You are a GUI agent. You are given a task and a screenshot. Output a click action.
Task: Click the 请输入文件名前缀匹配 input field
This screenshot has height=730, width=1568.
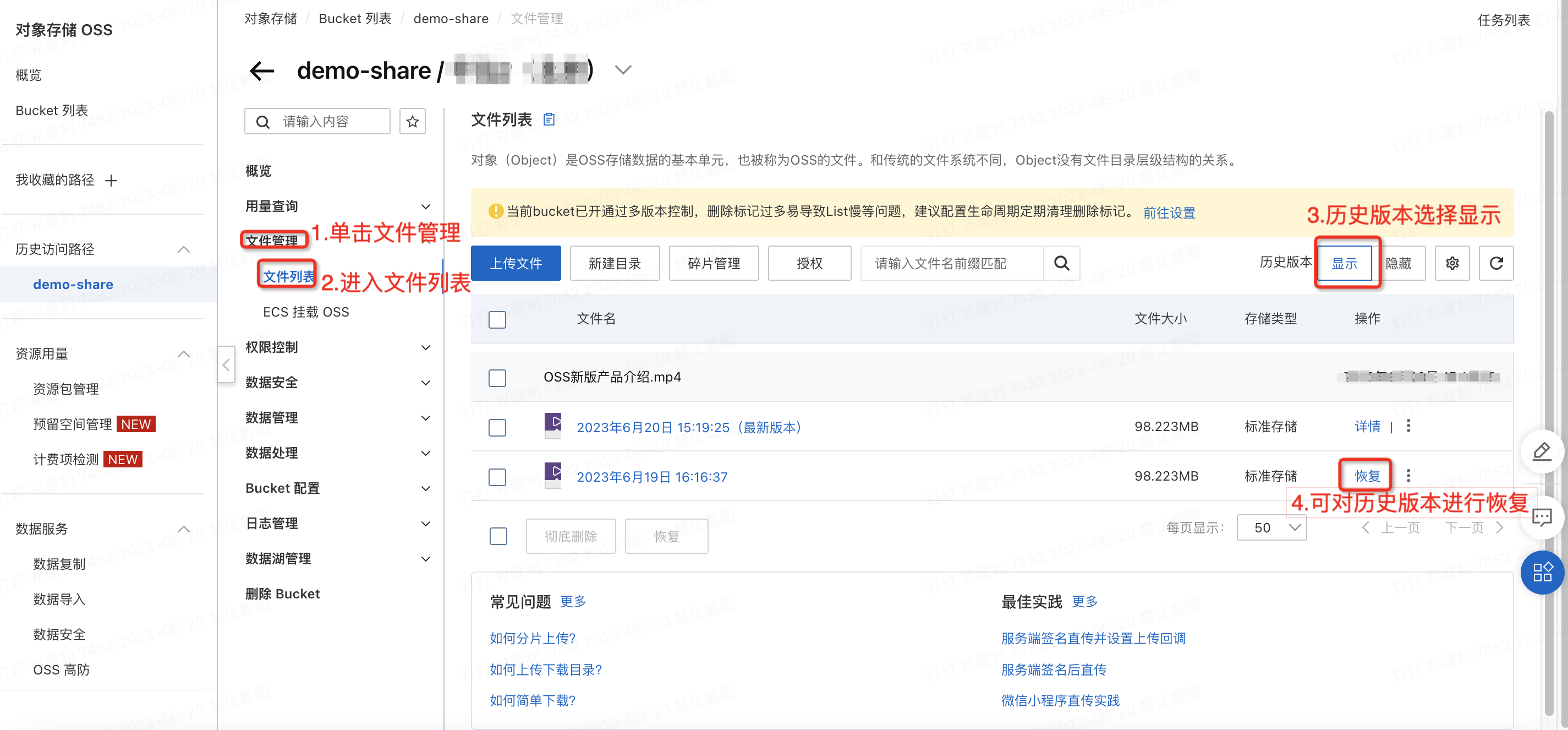[951, 263]
